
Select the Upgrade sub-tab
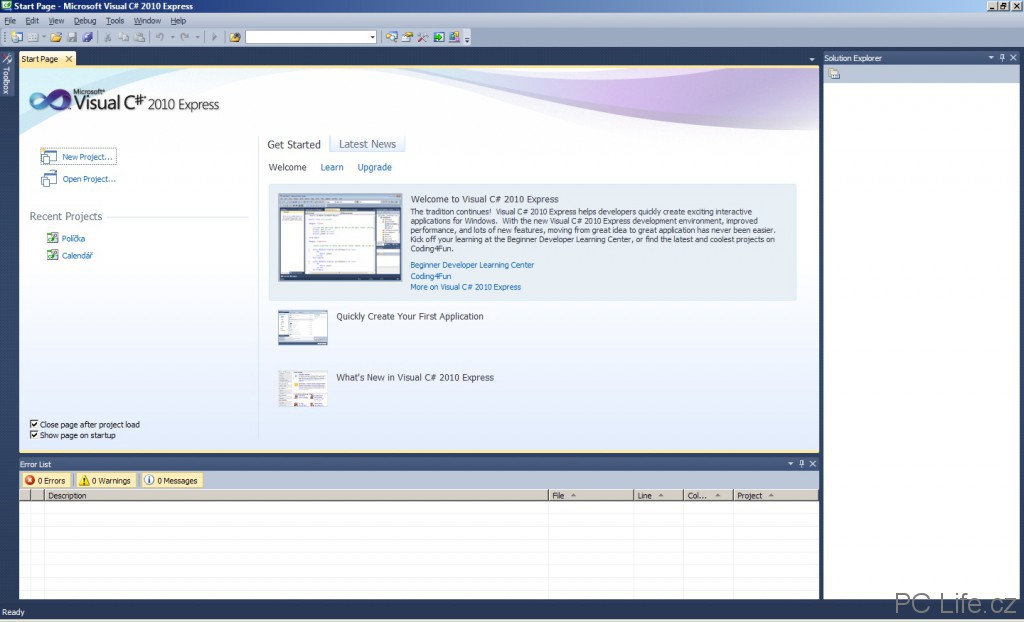[374, 167]
